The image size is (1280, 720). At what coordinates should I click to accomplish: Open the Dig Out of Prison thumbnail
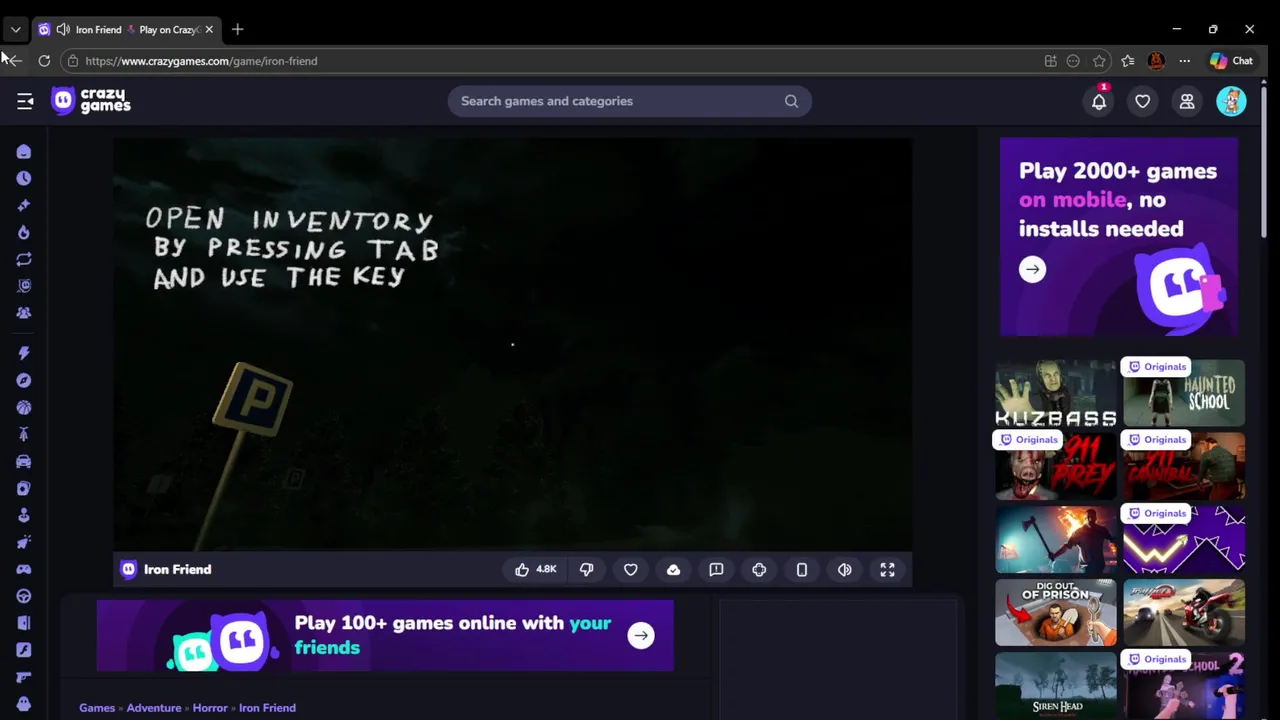1056,612
